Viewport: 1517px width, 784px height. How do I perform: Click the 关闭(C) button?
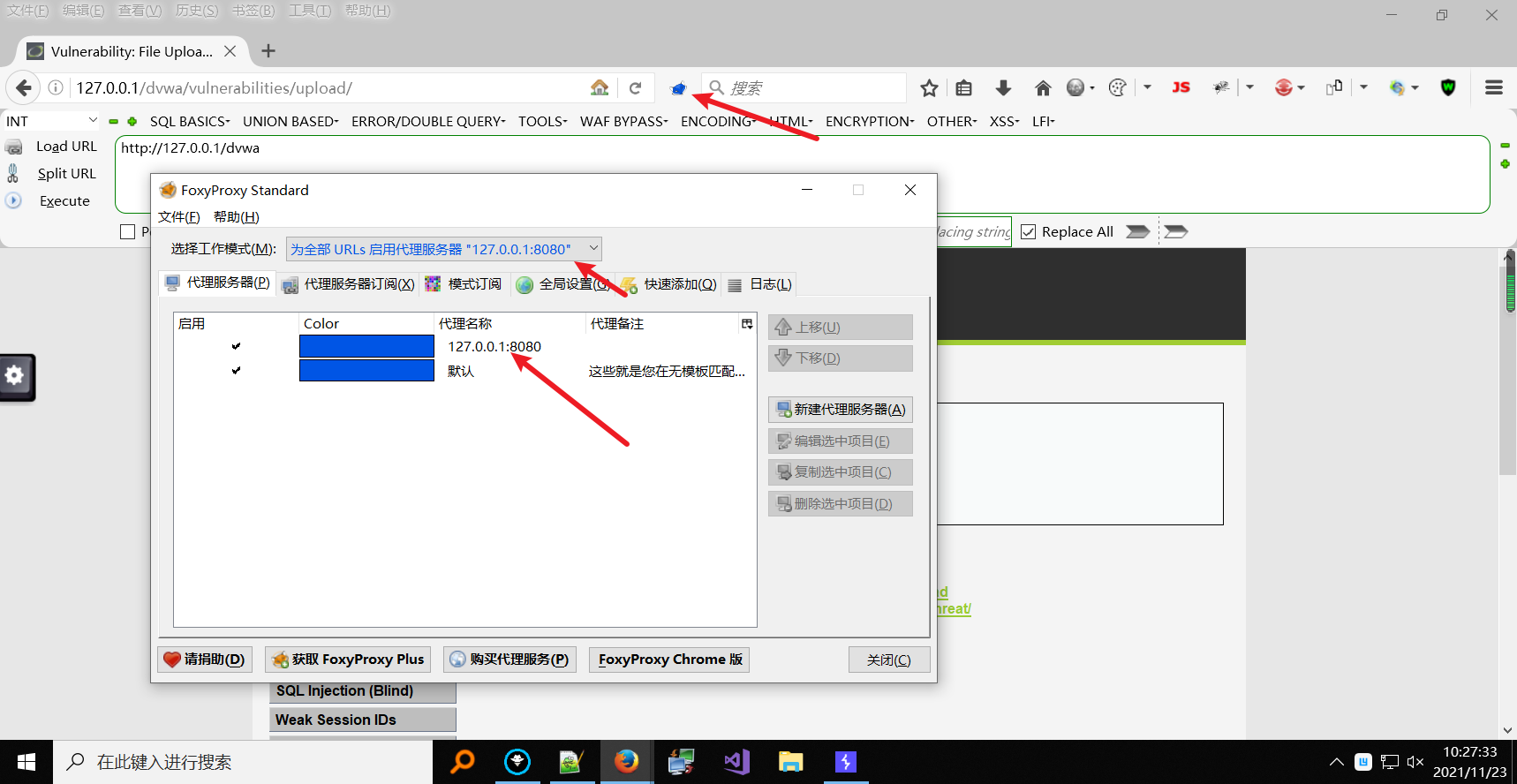(888, 660)
